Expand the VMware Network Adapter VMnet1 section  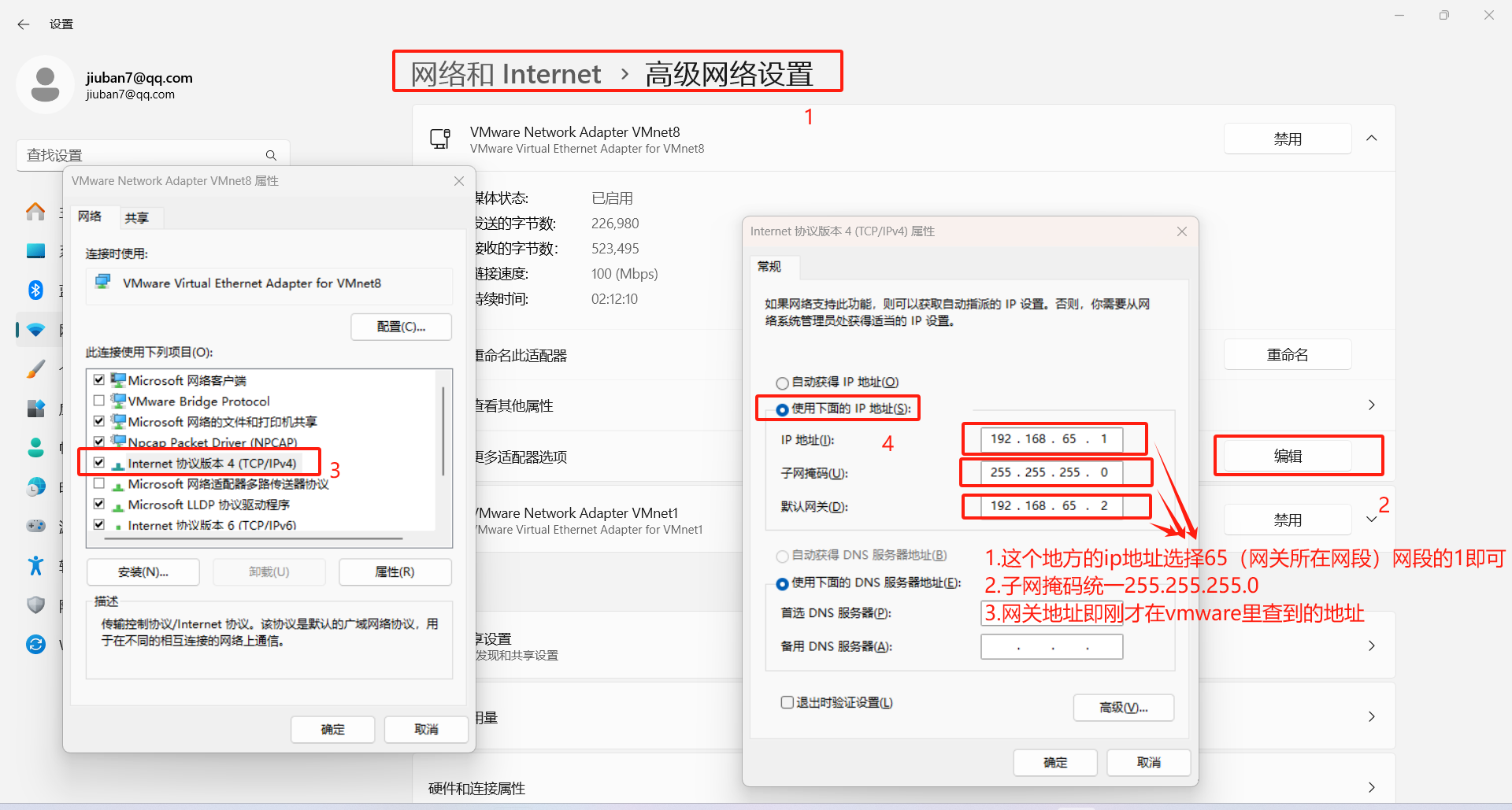[1372, 520]
